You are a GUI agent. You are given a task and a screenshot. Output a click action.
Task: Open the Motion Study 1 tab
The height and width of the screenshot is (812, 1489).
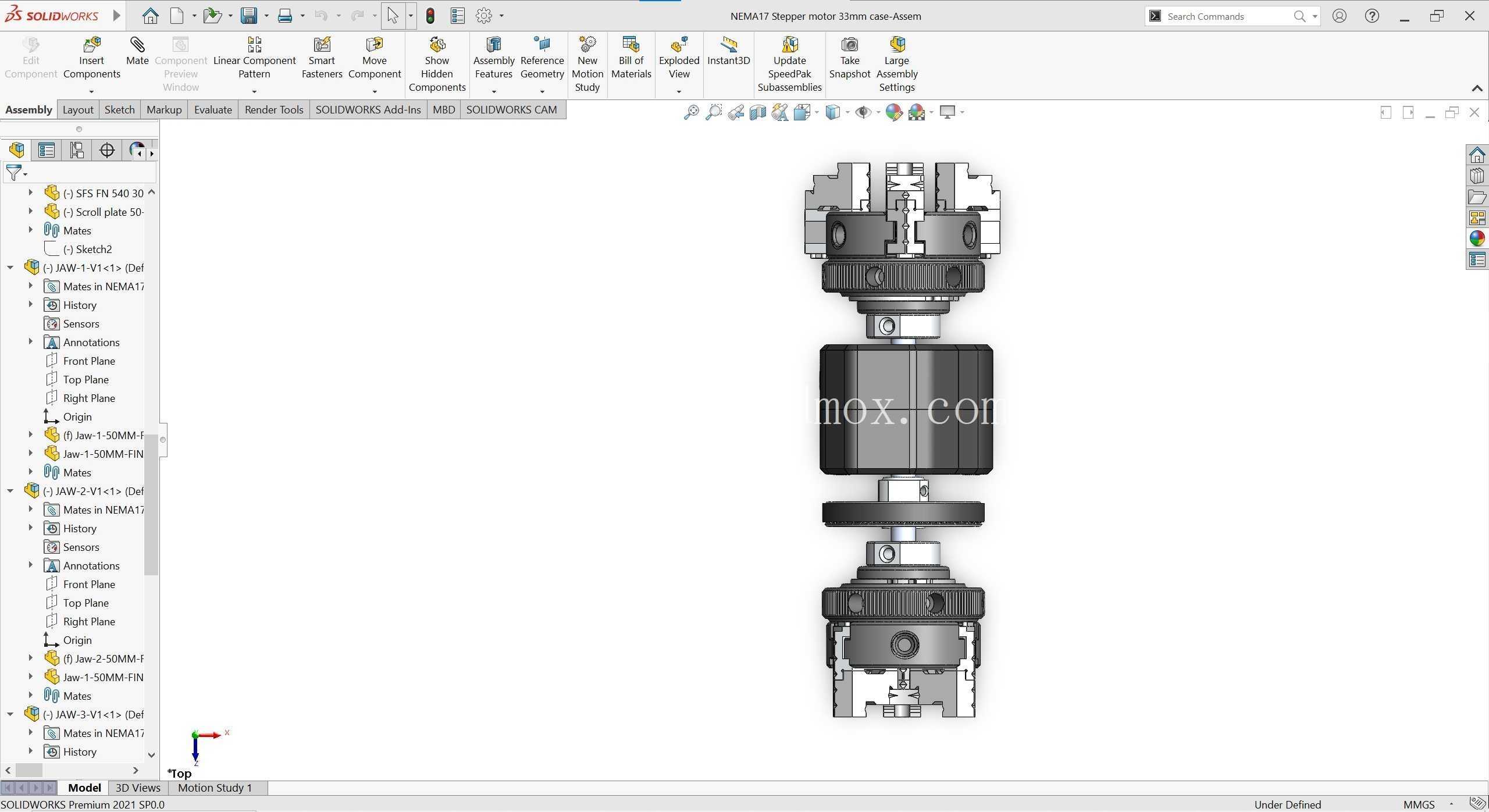click(215, 788)
